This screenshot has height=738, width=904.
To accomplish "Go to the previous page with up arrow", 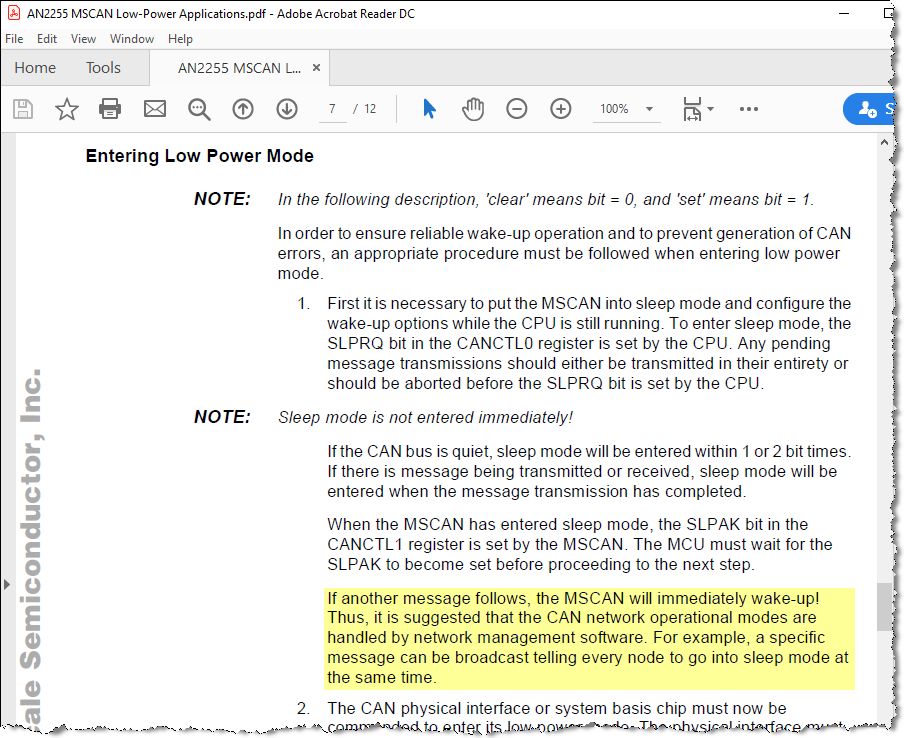I will pos(243,109).
